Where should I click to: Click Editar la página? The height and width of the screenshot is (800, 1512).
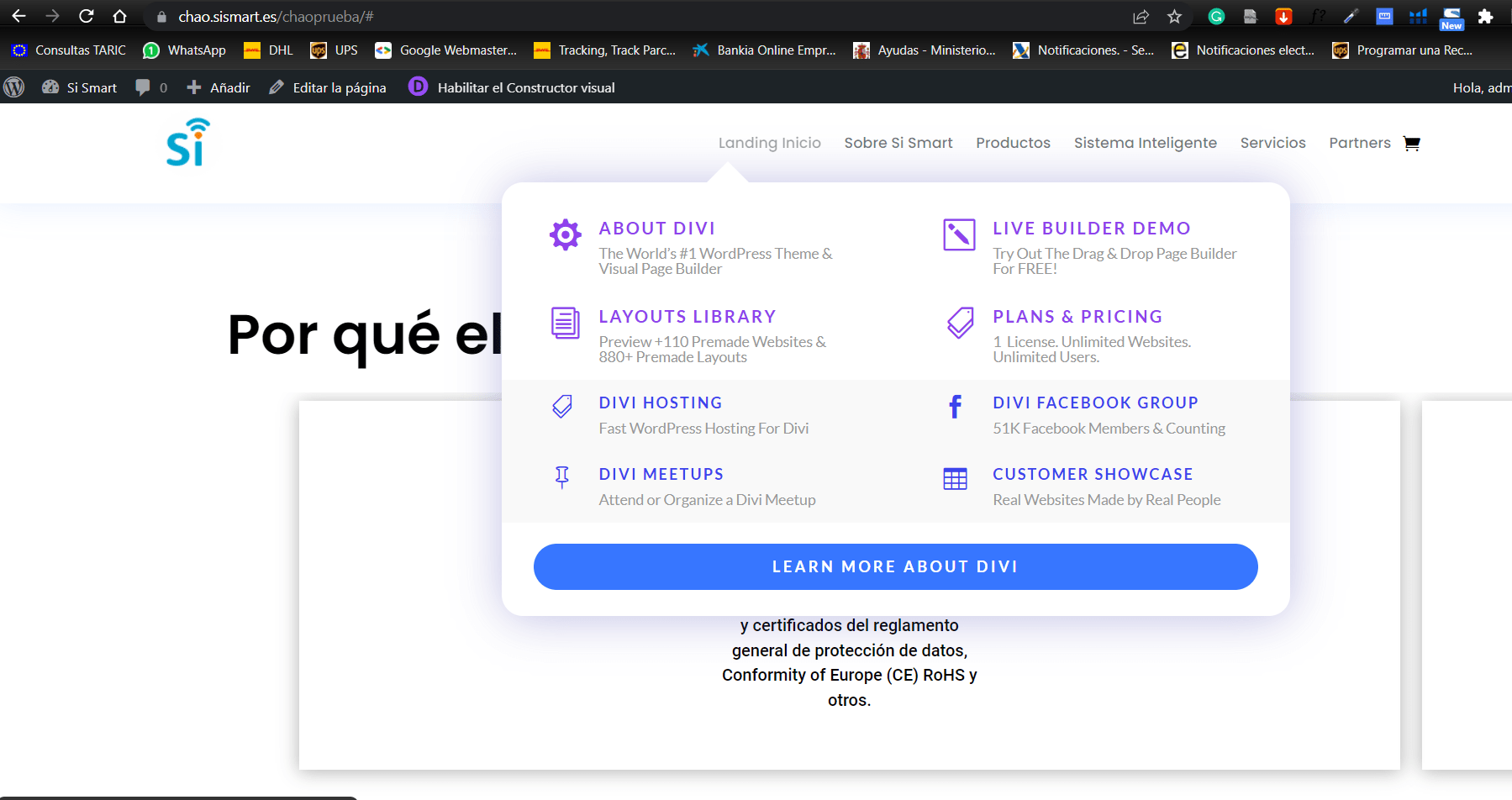[x=328, y=87]
